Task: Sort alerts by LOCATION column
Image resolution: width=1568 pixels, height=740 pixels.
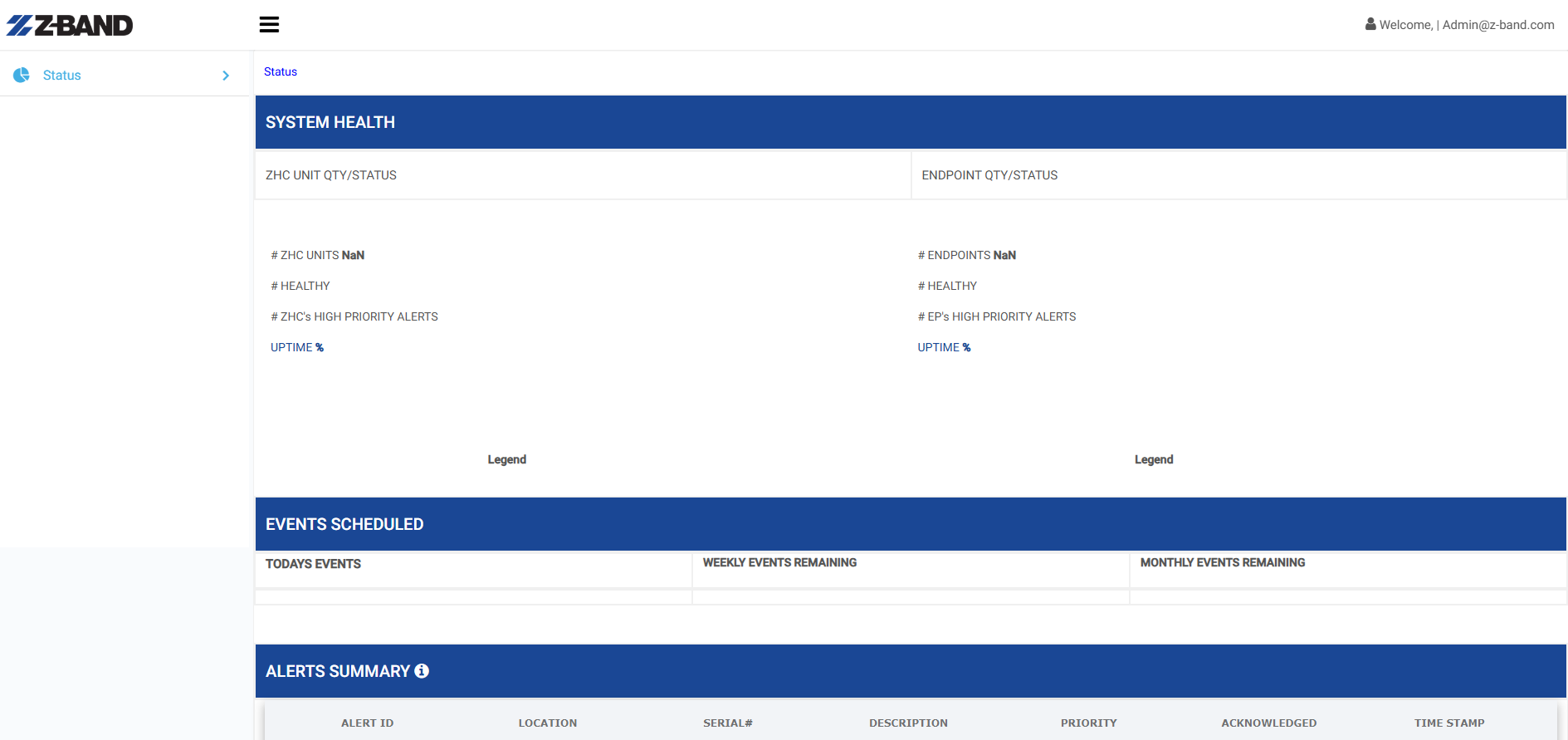Action: 548,723
